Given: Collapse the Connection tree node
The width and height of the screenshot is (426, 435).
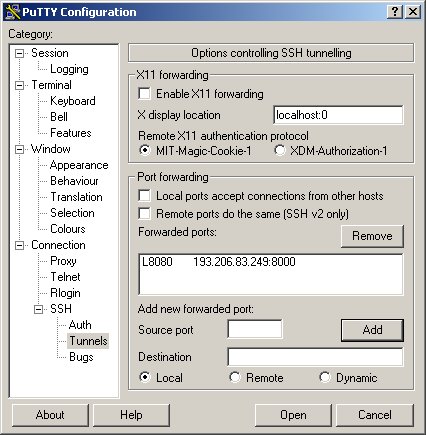Looking at the screenshot, I should (20, 246).
